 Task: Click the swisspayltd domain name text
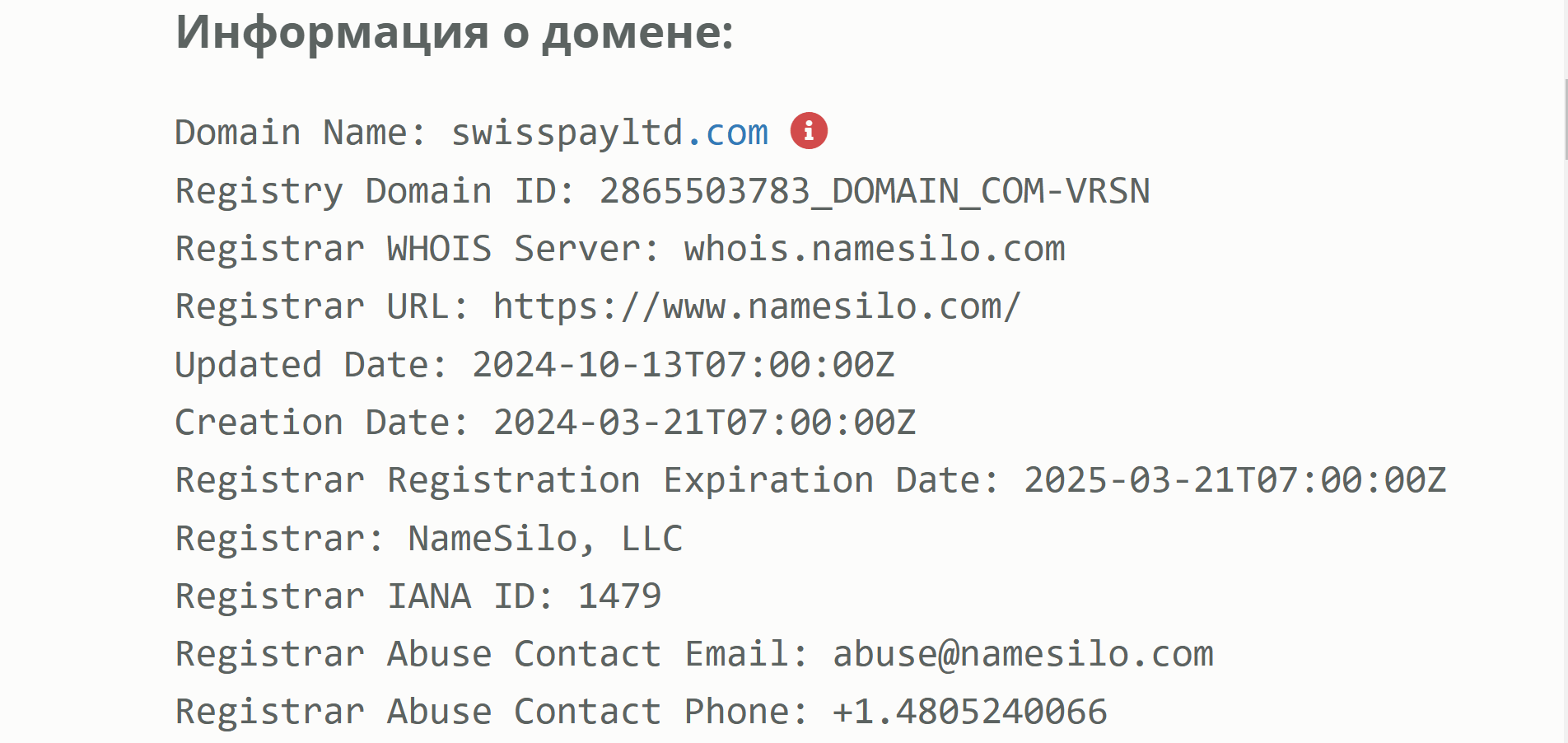coord(567,133)
